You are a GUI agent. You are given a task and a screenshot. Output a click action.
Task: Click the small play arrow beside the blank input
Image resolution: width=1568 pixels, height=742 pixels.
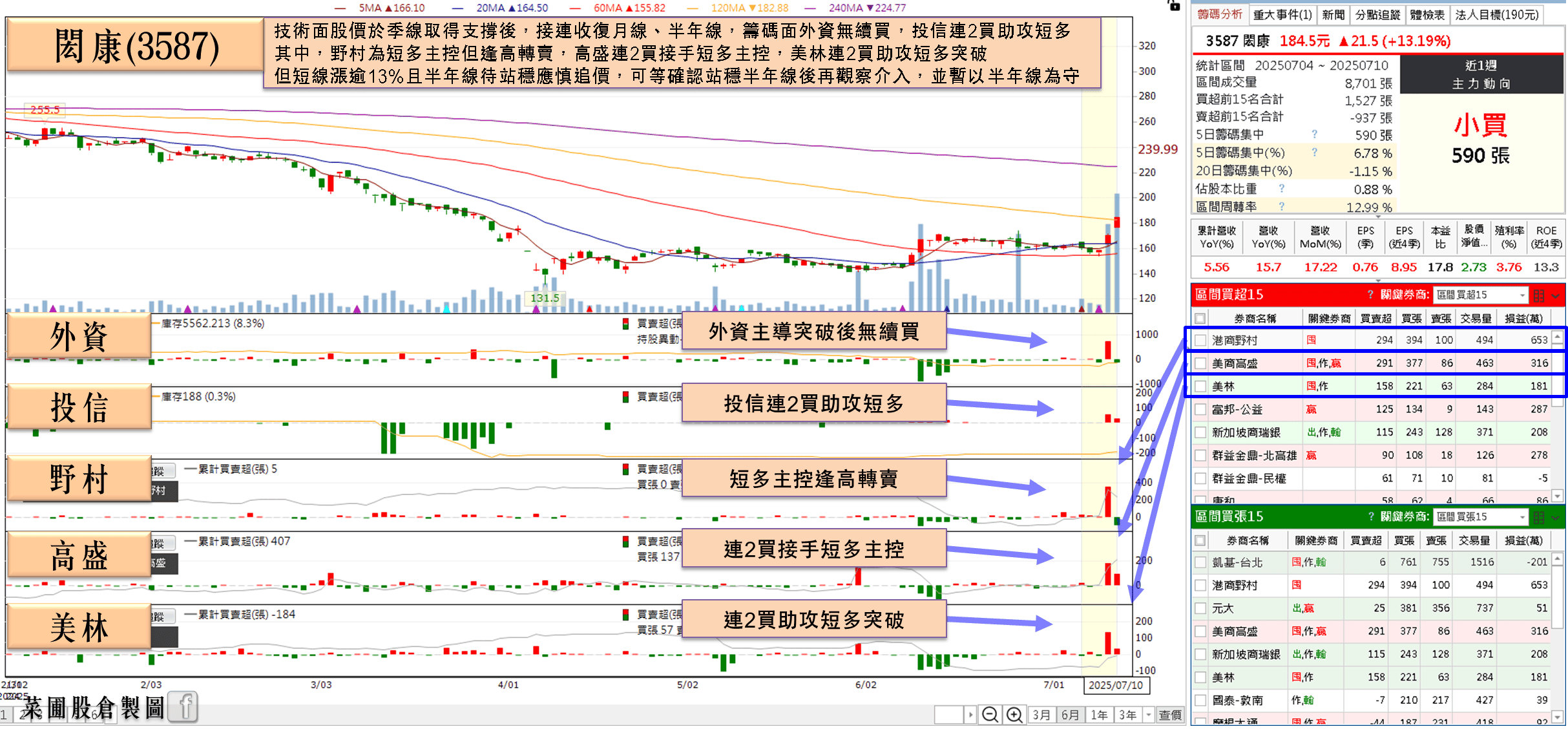tap(970, 715)
